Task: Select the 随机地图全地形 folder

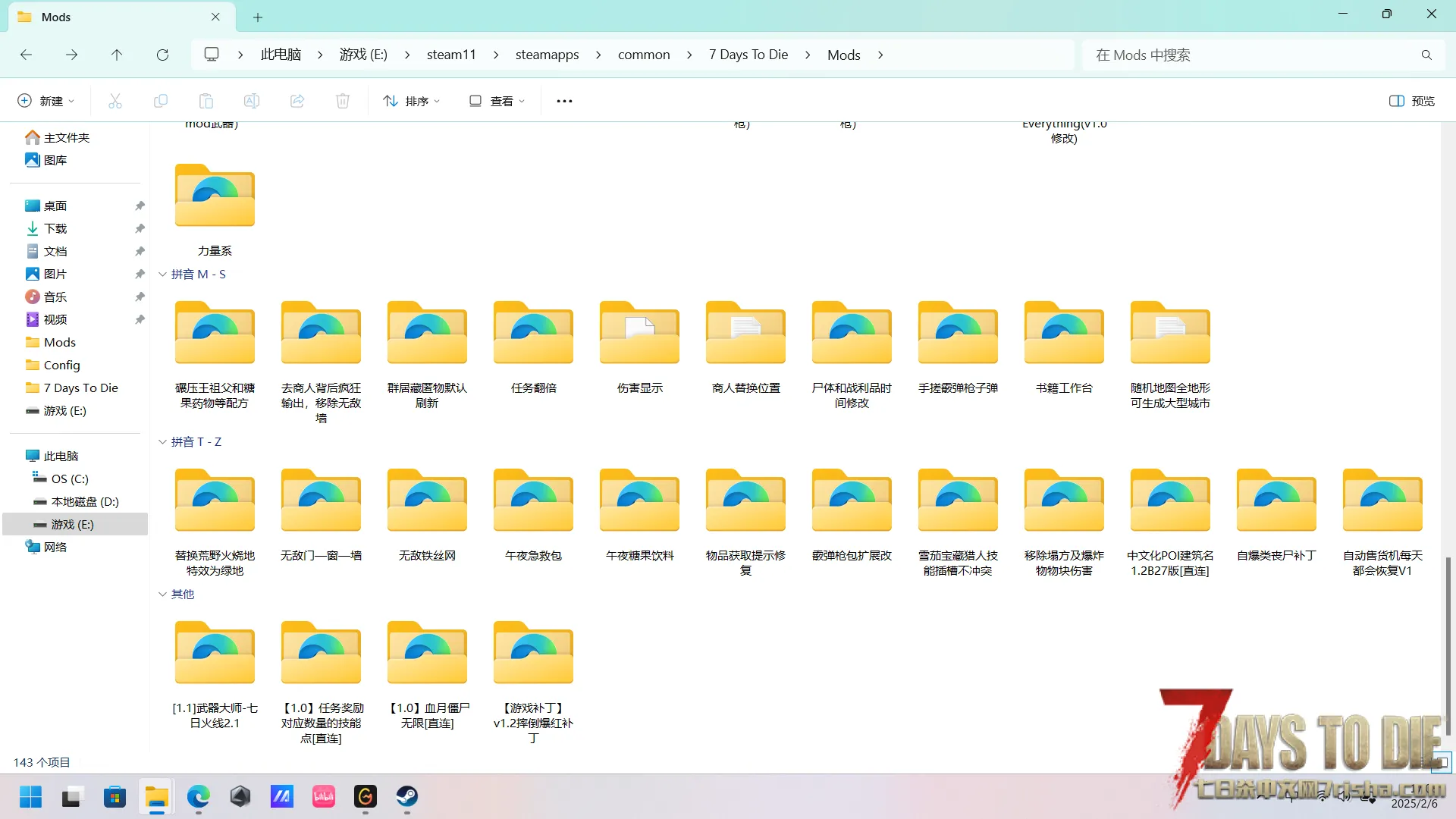Action: click(x=1170, y=355)
